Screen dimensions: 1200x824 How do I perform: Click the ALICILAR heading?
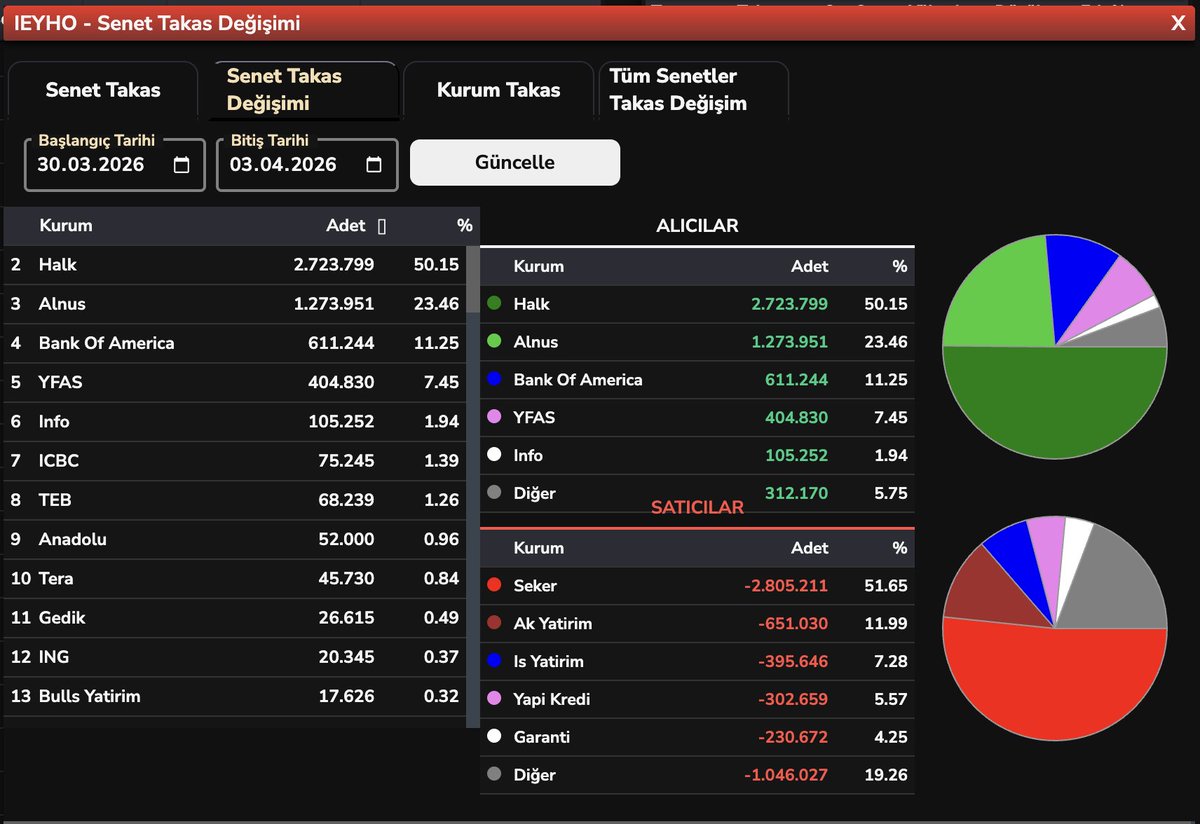coord(697,226)
